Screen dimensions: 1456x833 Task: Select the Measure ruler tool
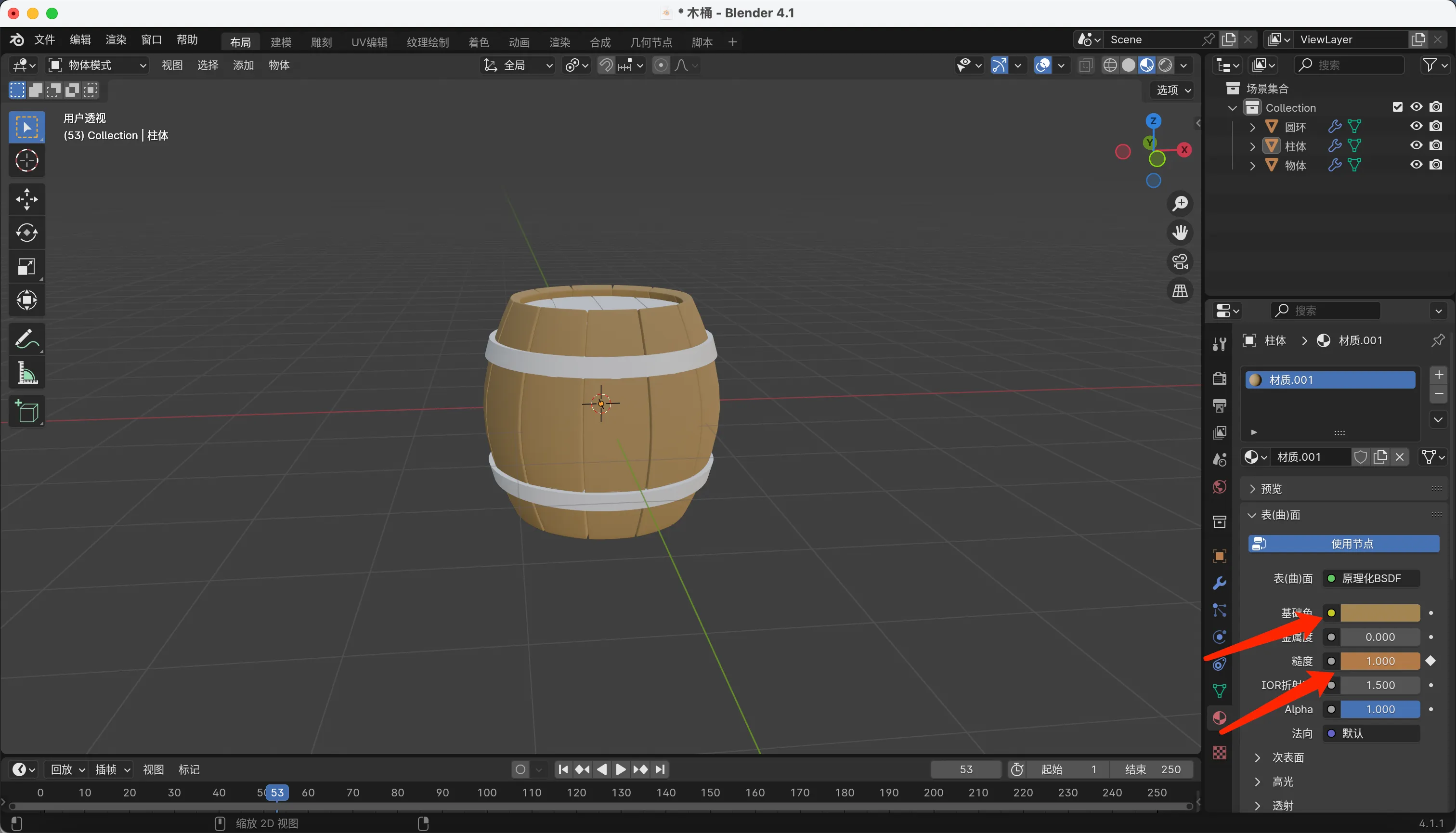pos(26,374)
